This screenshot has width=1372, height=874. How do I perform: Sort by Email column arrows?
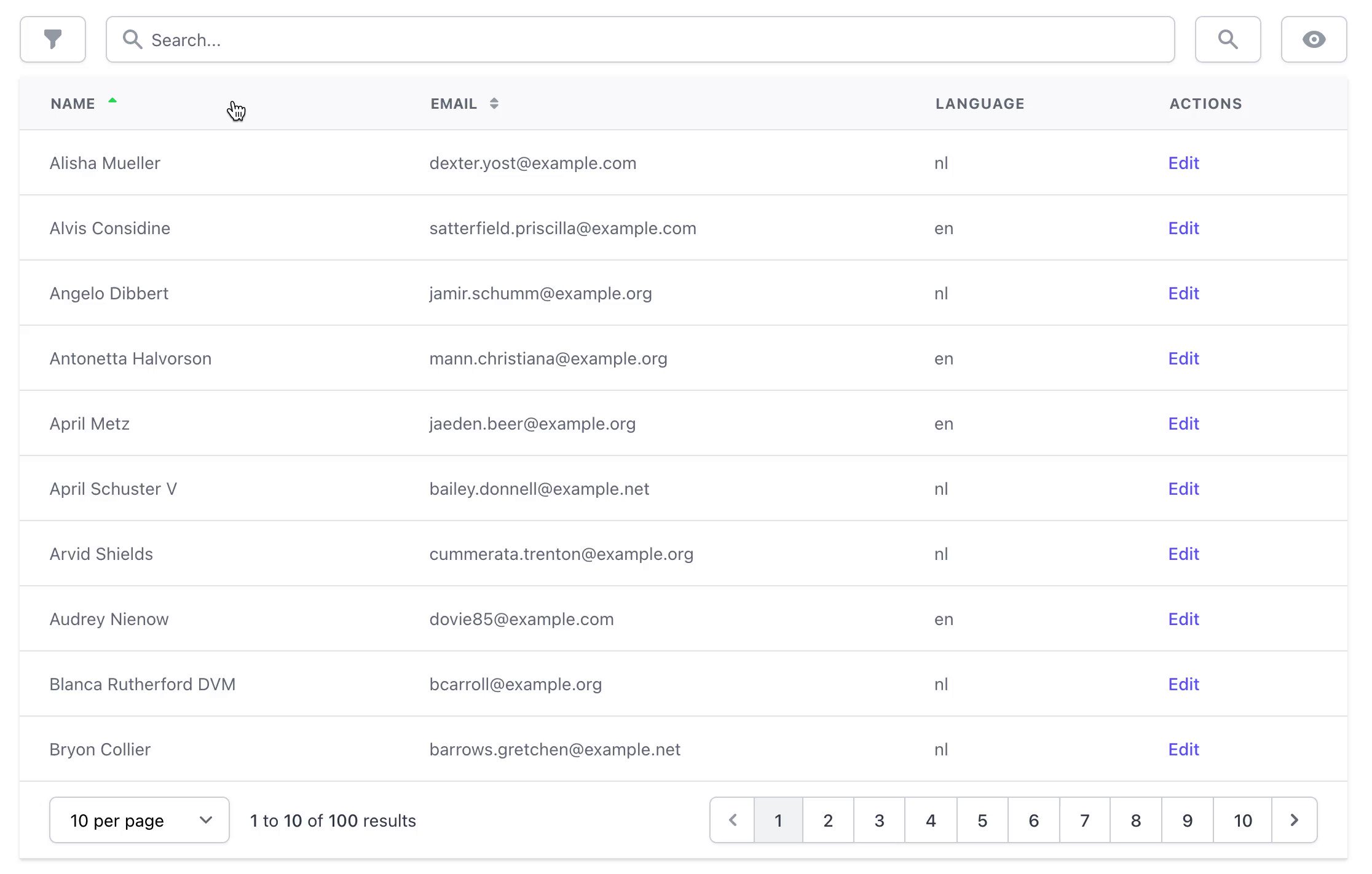point(494,103)
